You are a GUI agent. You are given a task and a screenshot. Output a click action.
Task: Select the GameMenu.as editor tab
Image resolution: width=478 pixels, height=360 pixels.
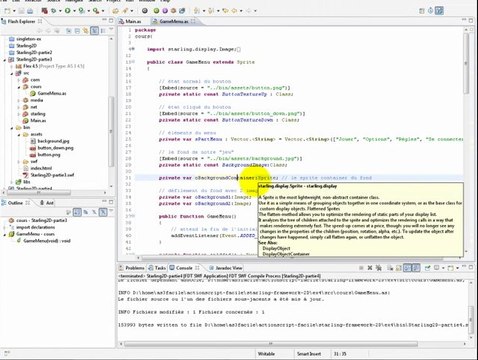pos(173,21)
